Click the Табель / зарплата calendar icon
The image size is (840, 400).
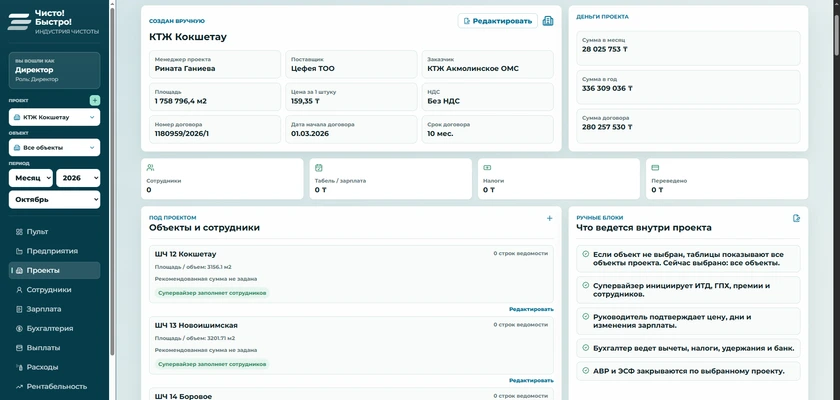318,168
